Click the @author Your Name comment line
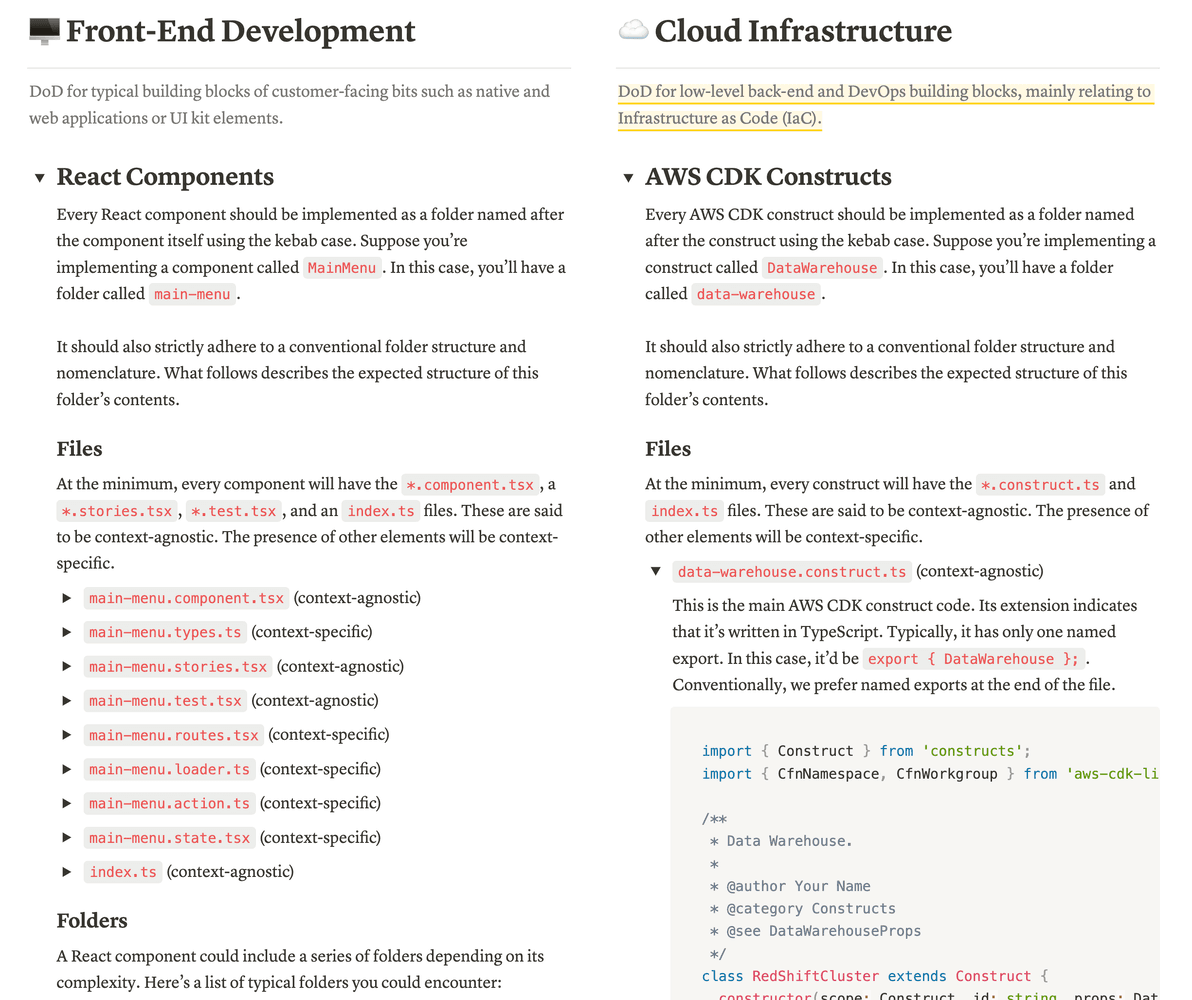The height and width of the screenshot is (1000, 1192). tap(790, 887)
